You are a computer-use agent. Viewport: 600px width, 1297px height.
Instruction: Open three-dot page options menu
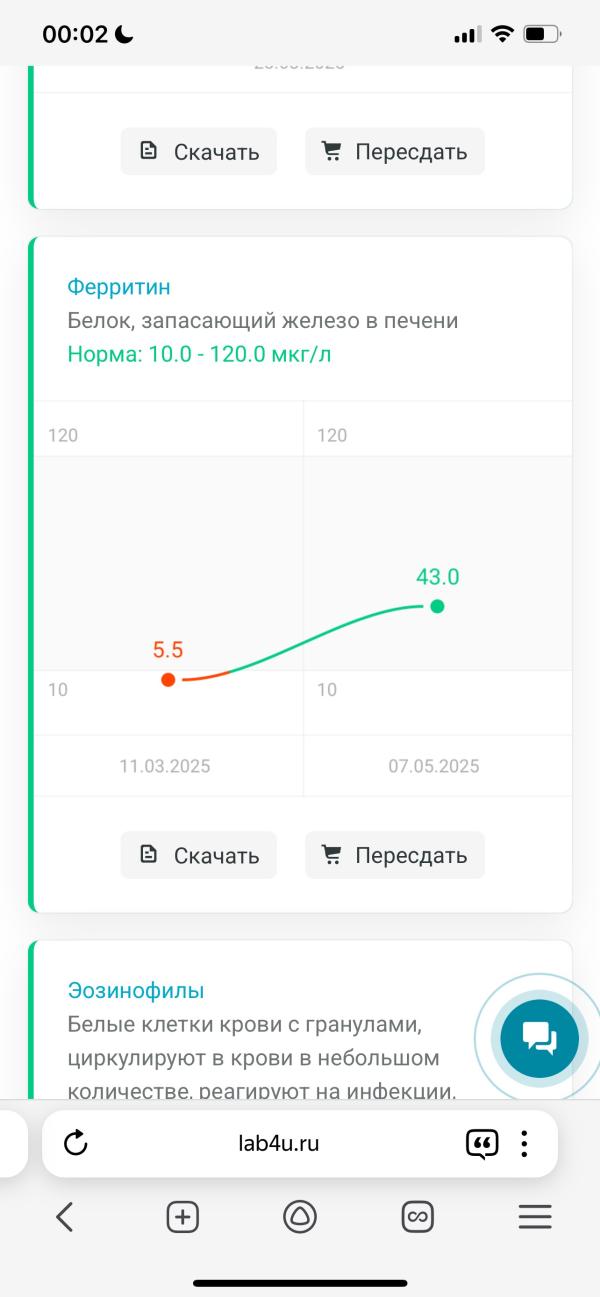(524, 1143)
